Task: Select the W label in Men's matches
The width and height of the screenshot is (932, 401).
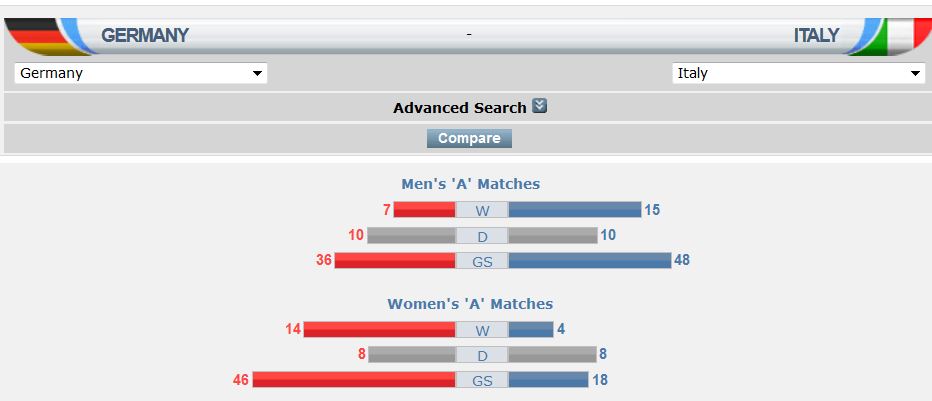Action: tap(482, 210)
